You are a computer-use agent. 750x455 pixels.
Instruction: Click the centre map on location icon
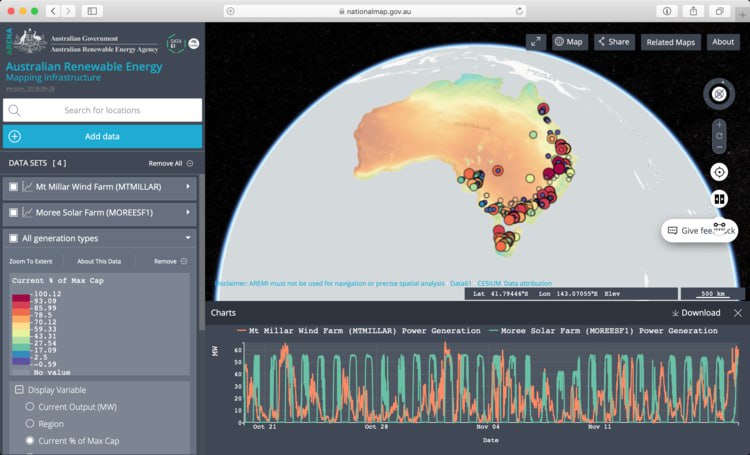point(719,172)
